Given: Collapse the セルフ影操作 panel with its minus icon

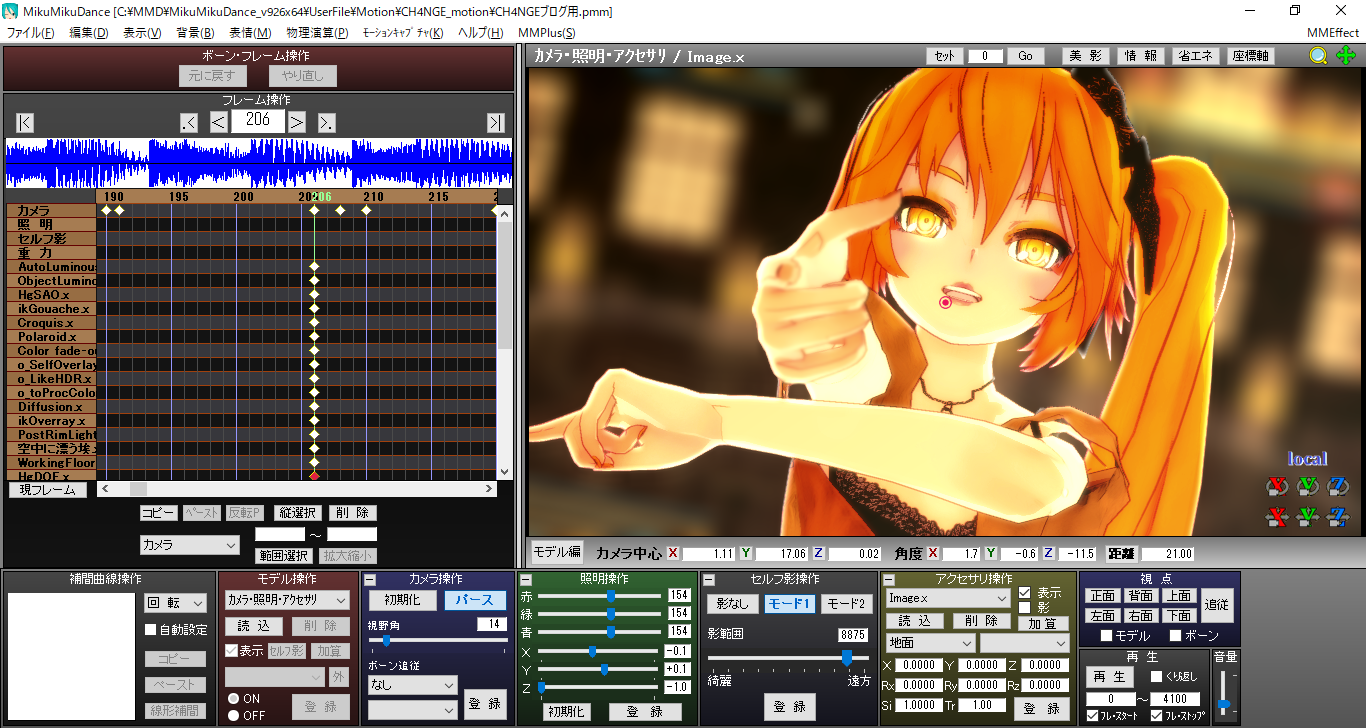Looking at the screenshot, I should [709, 580].
